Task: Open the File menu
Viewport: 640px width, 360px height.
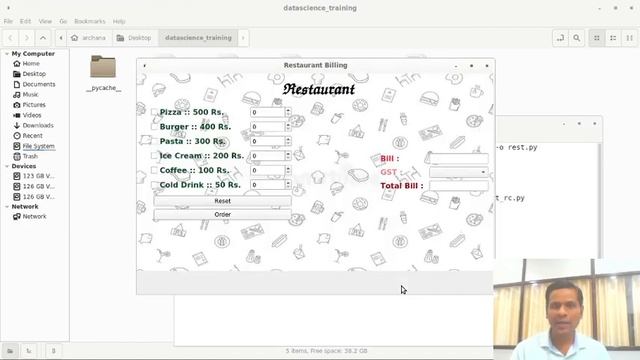Action: click(8, 21)
